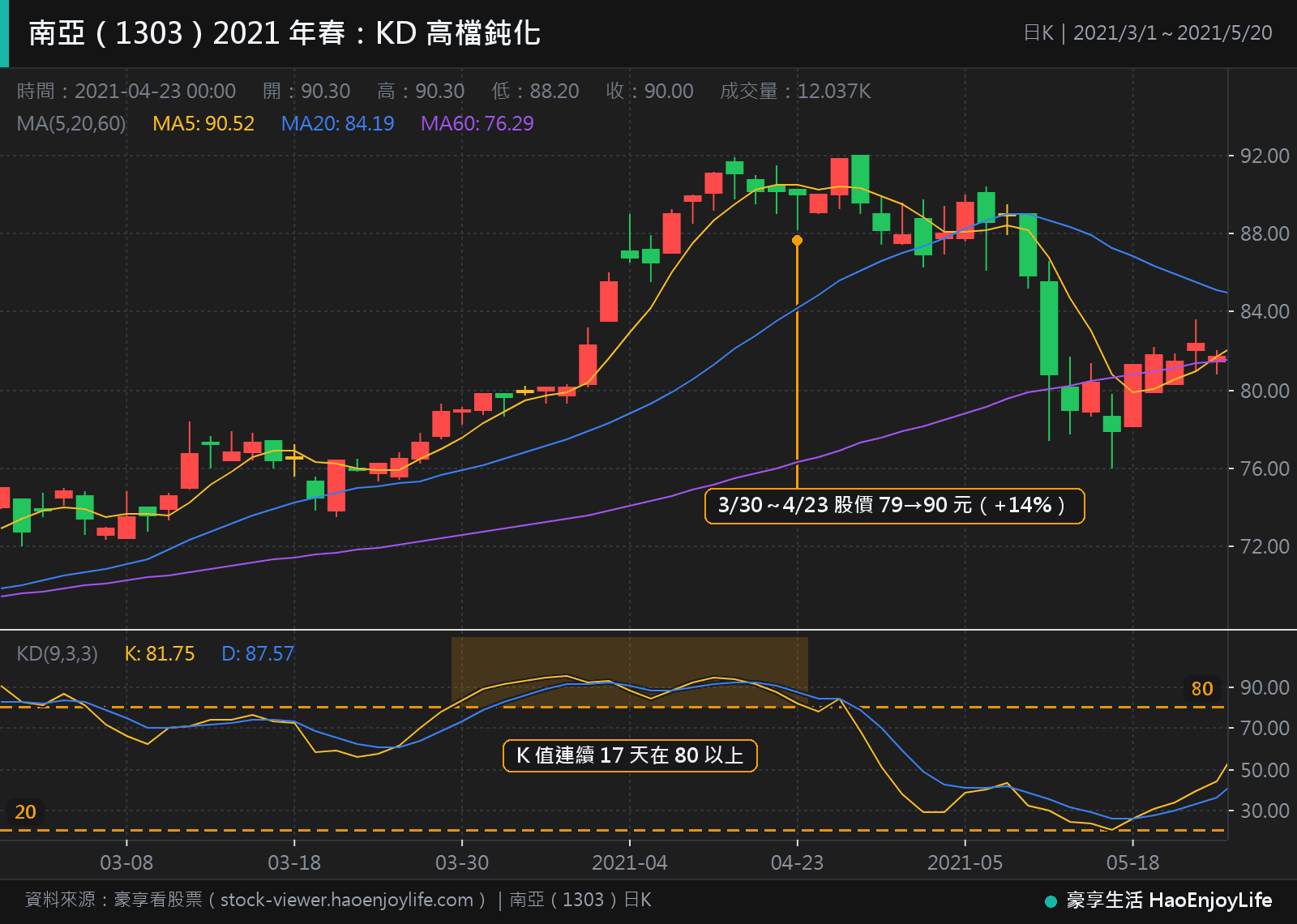
Task: Click the 70.00 KD axis label
Action: point(1265,728)
